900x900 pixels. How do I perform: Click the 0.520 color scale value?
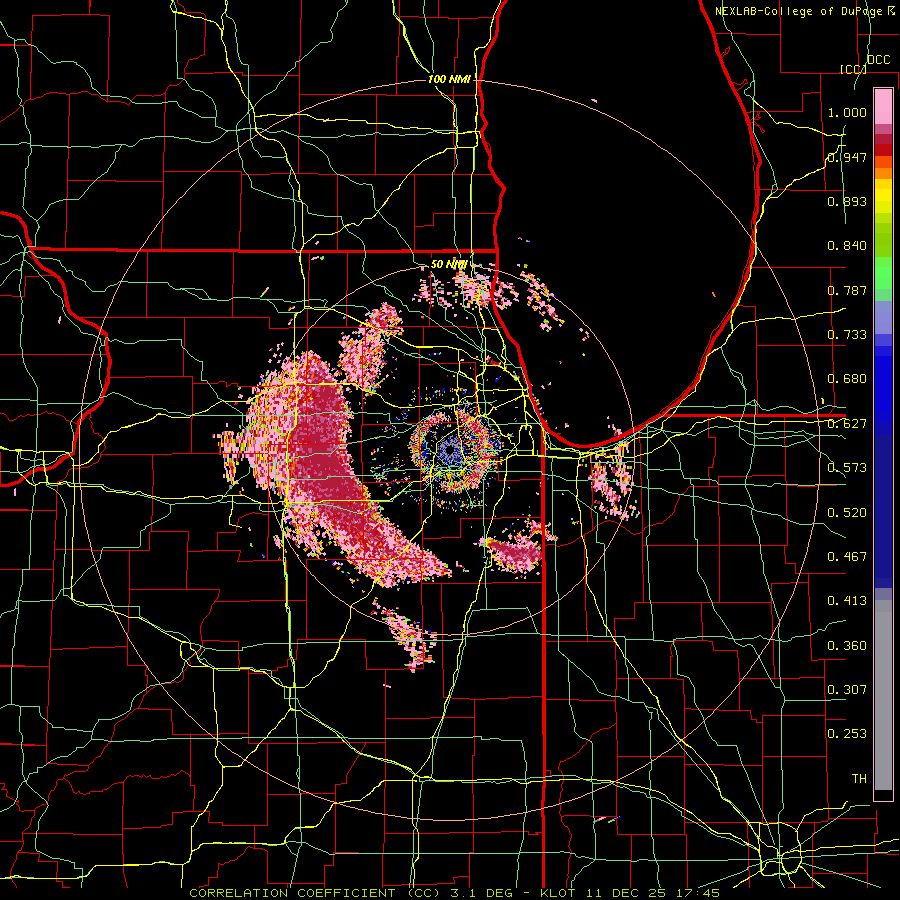(847, 513)
